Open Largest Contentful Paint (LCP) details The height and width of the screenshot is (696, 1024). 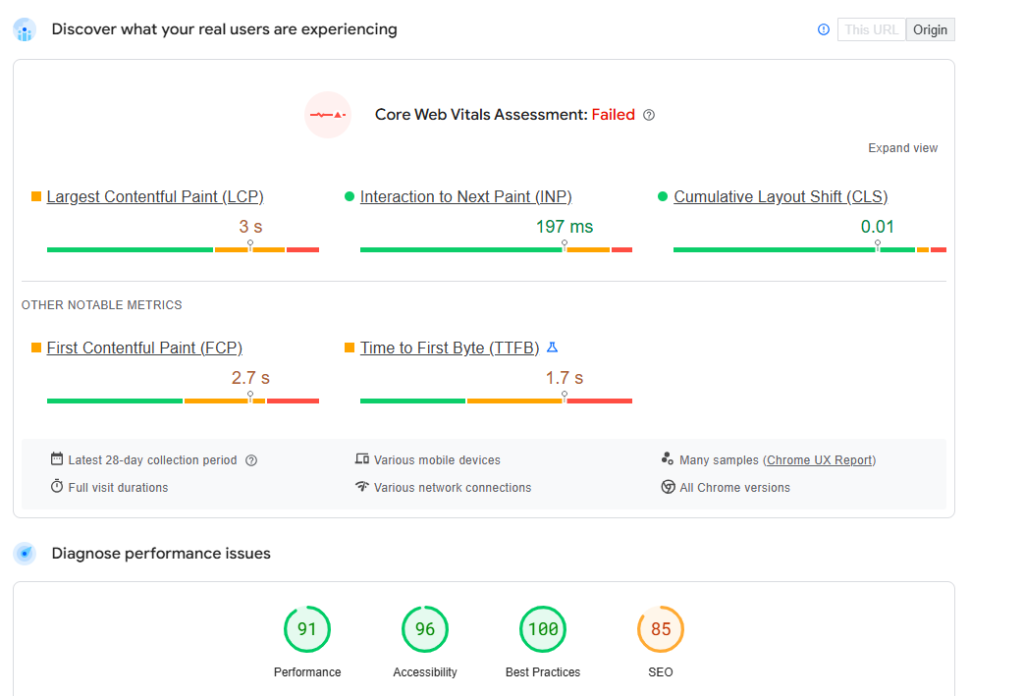155,197
